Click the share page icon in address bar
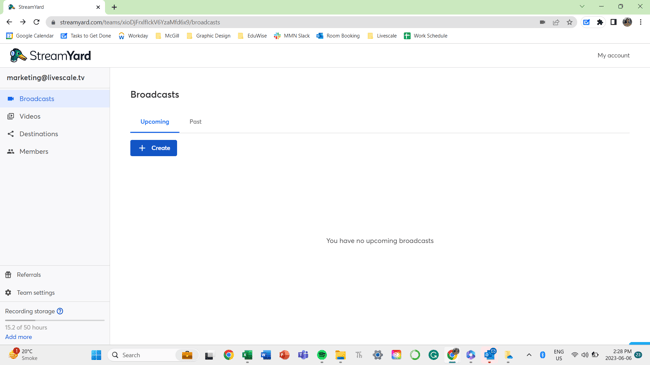The height and width of the screenshot is (365, 650). [556, 22]
